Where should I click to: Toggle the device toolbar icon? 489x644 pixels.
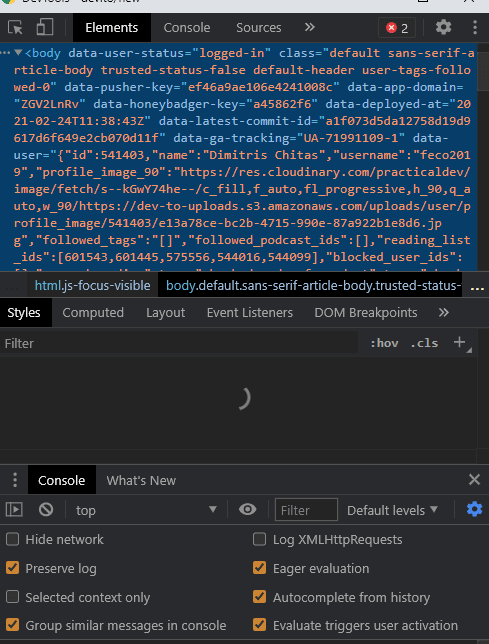click(x=45, y=28)
